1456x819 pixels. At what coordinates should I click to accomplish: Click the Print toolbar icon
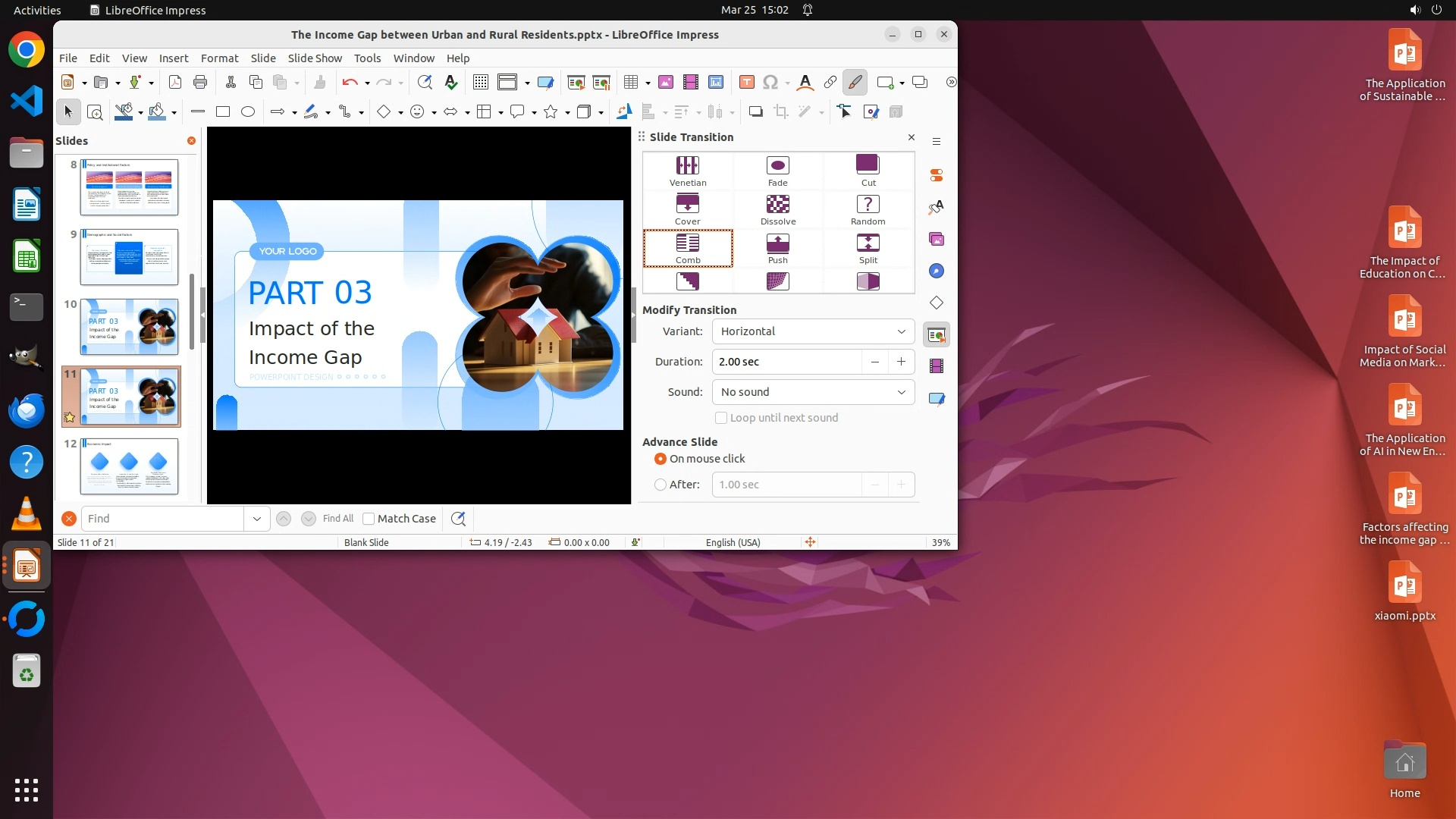pos(200,83)
